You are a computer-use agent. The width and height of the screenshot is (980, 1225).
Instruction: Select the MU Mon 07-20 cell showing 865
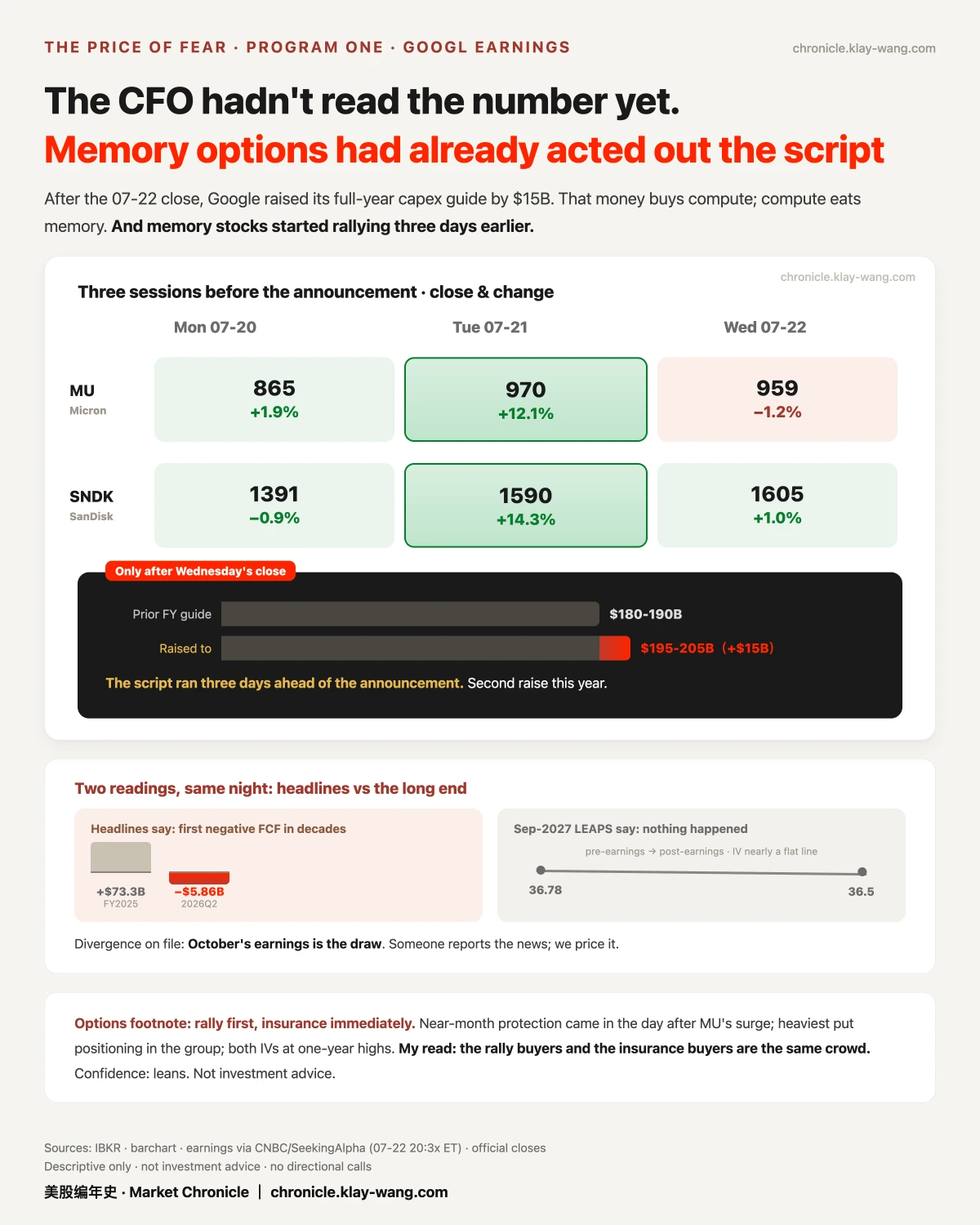pos(274,399)
